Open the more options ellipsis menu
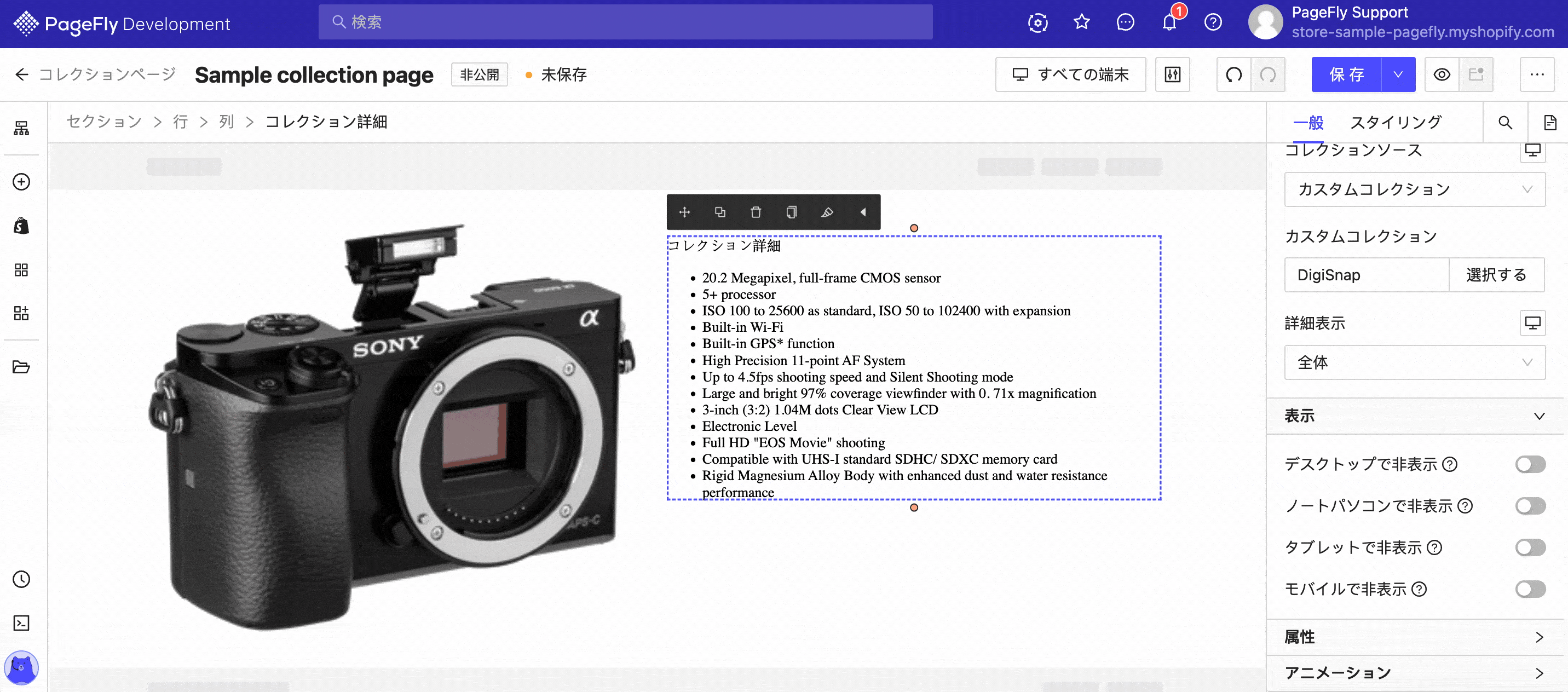The image size is (1568, 692). pyautogui.click(x=1537, y=75)
